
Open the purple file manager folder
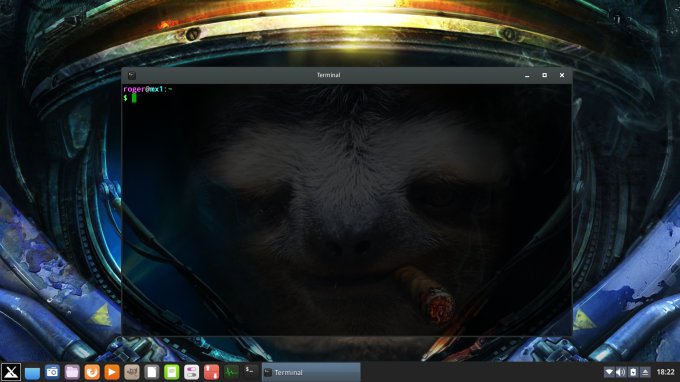72,372
